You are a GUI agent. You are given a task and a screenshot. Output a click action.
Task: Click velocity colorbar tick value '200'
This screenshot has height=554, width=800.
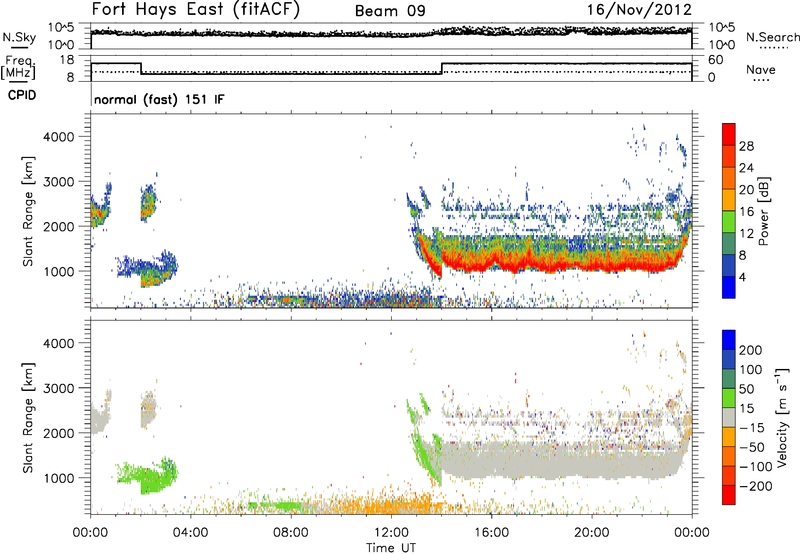tap(751, 350)
